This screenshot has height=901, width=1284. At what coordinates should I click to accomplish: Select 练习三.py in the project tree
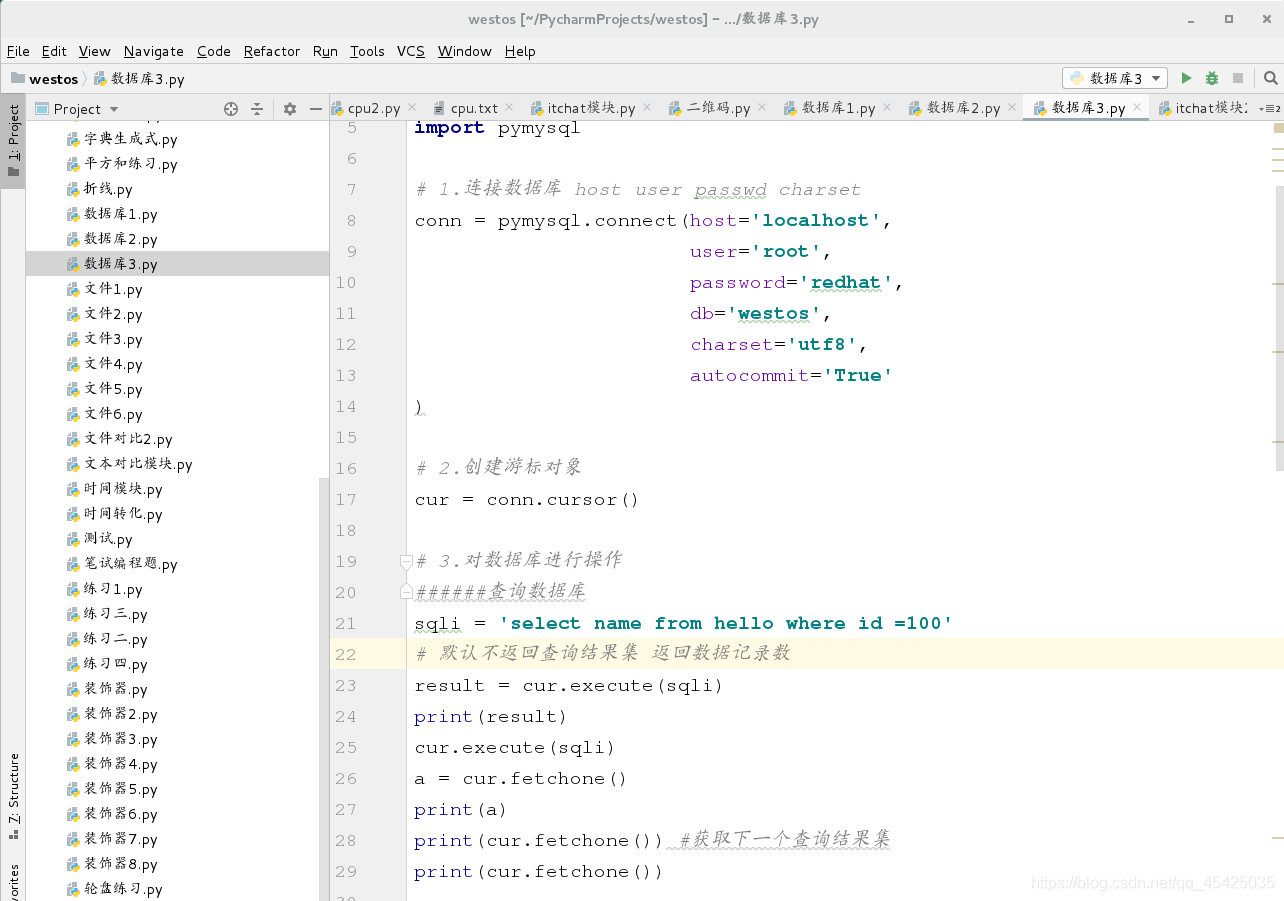[x=107, y=614]
